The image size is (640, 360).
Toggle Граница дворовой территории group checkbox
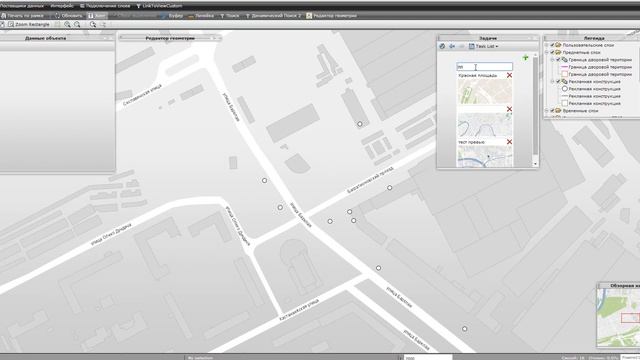point(558,60)
